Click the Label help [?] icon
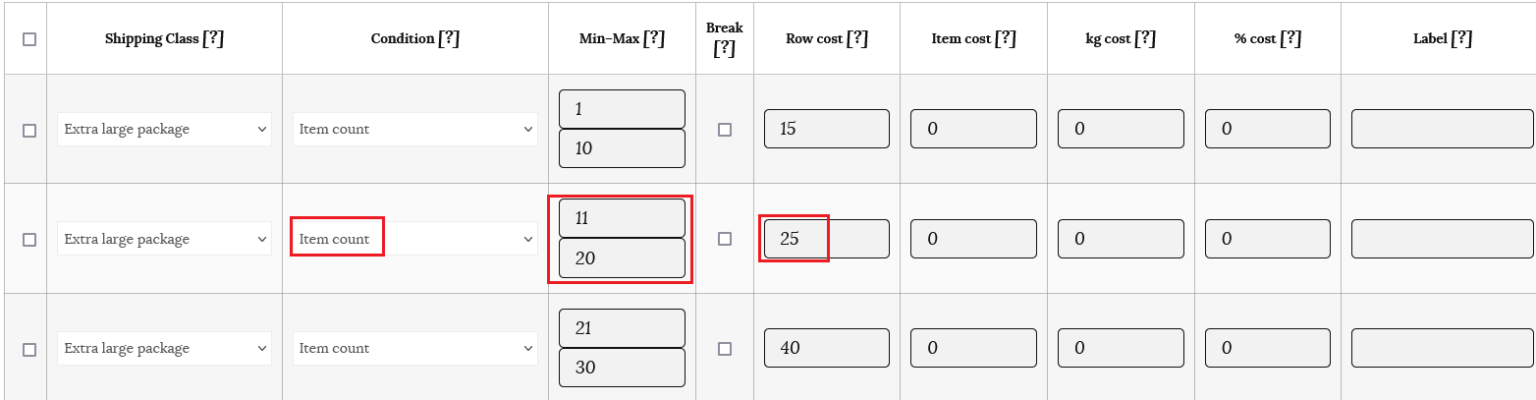Screen dimensions: 1536x400 pos(1461,39)
